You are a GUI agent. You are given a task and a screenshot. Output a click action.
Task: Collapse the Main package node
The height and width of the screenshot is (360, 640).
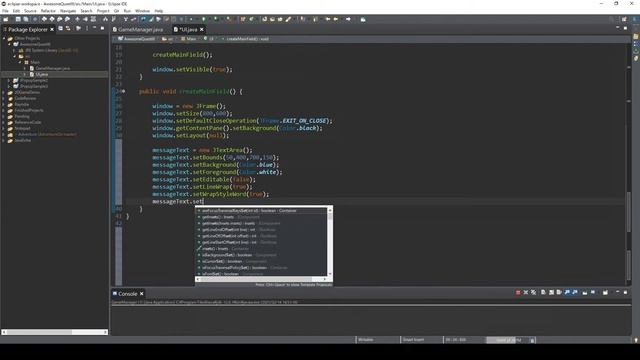[x=20, y=62]
